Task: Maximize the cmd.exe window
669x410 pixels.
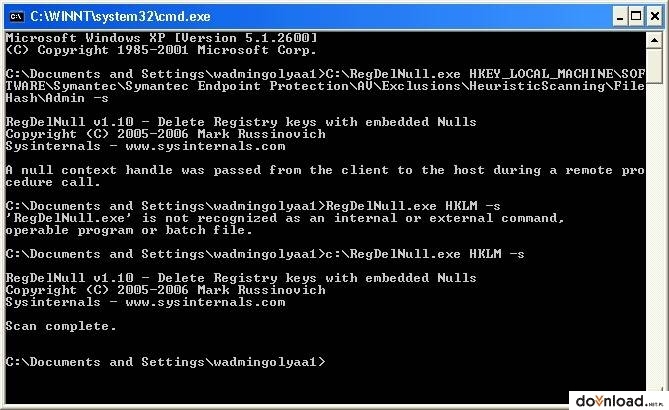Action: click(636, 17)
